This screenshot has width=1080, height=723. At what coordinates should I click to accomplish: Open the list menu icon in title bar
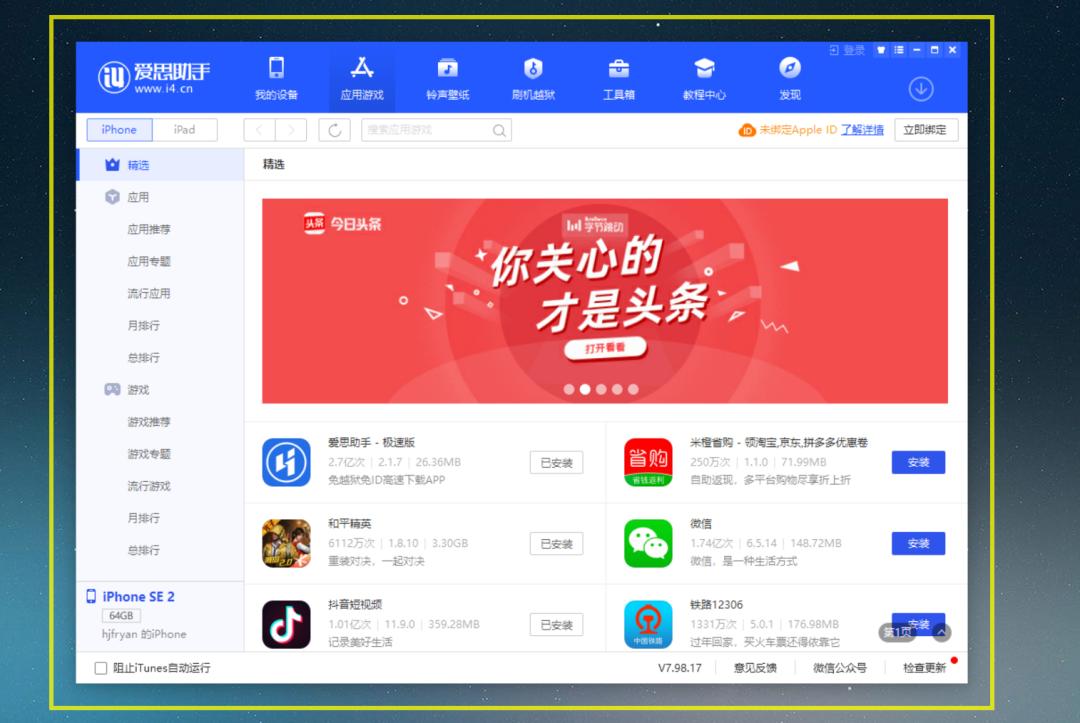pyautogui.click(x=899, y=50)
